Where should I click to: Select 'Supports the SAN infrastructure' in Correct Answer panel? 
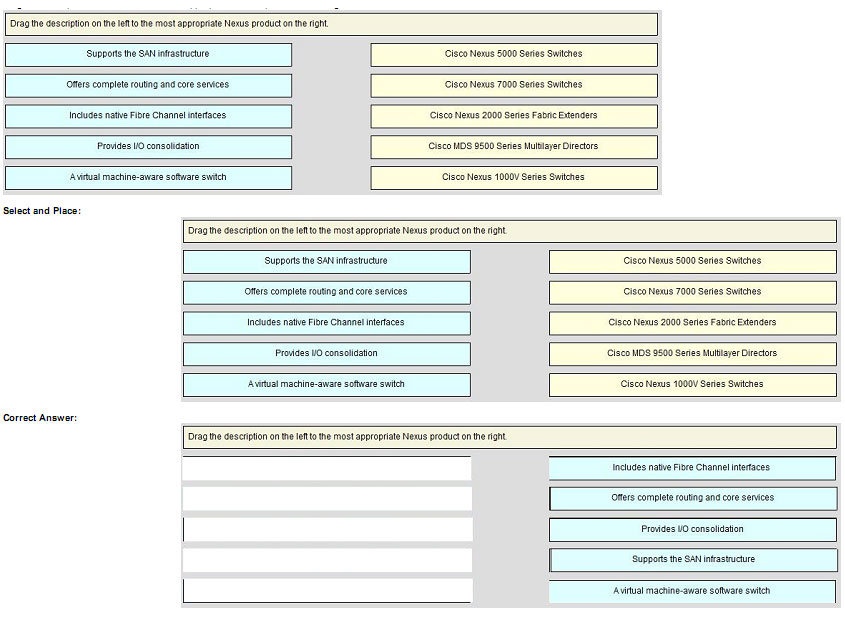(692, 560)
